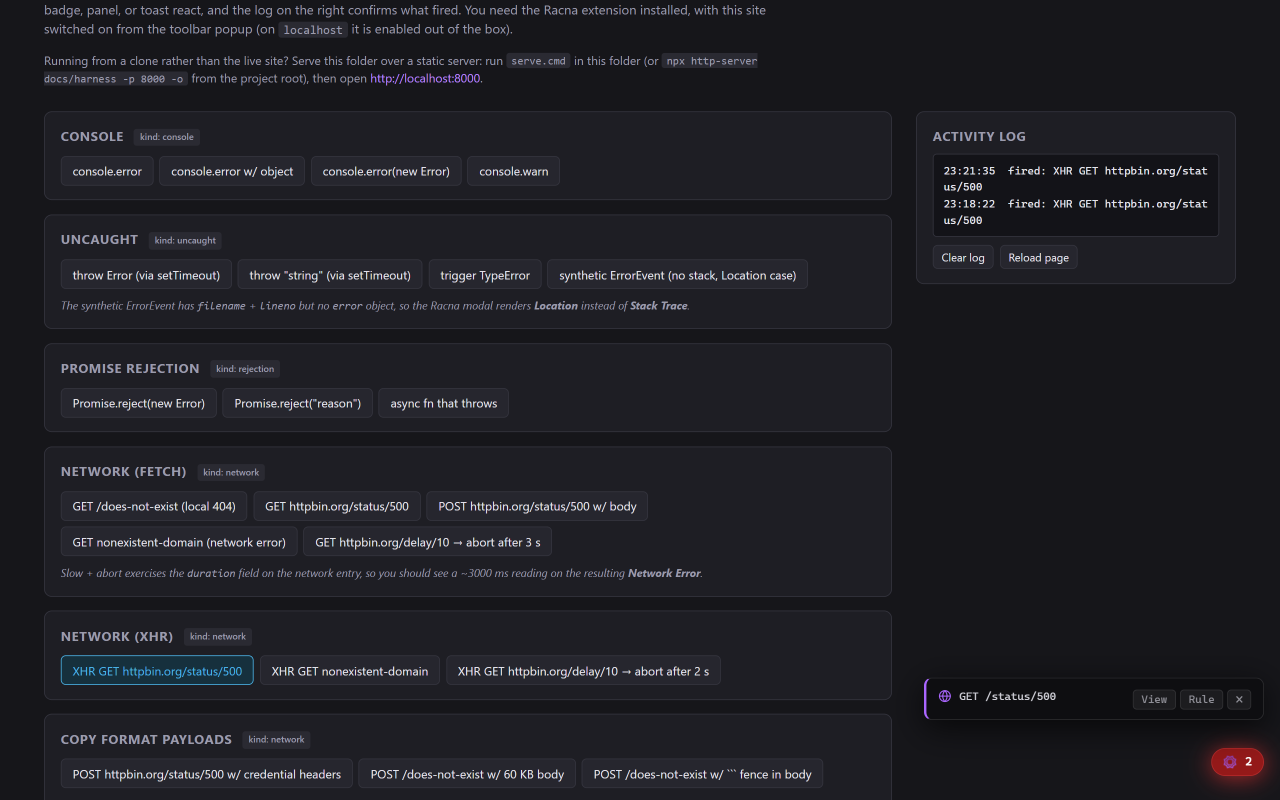1280x800 pixels.
Task: Click POST /does-not-exist w/ 60 KB body
Action: point(467,773)
